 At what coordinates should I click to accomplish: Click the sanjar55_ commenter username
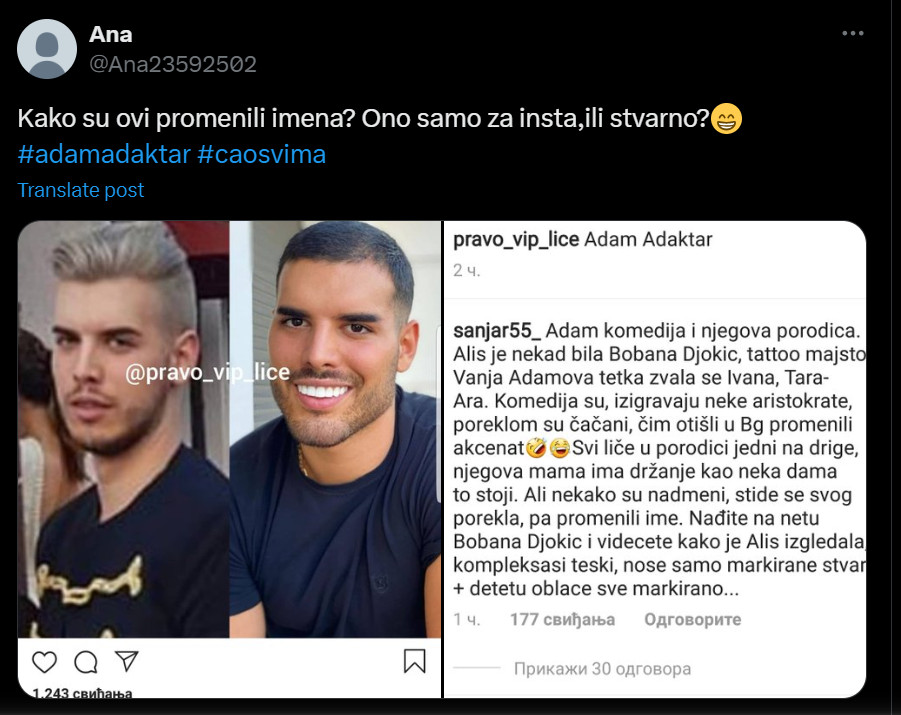[497, 330]
